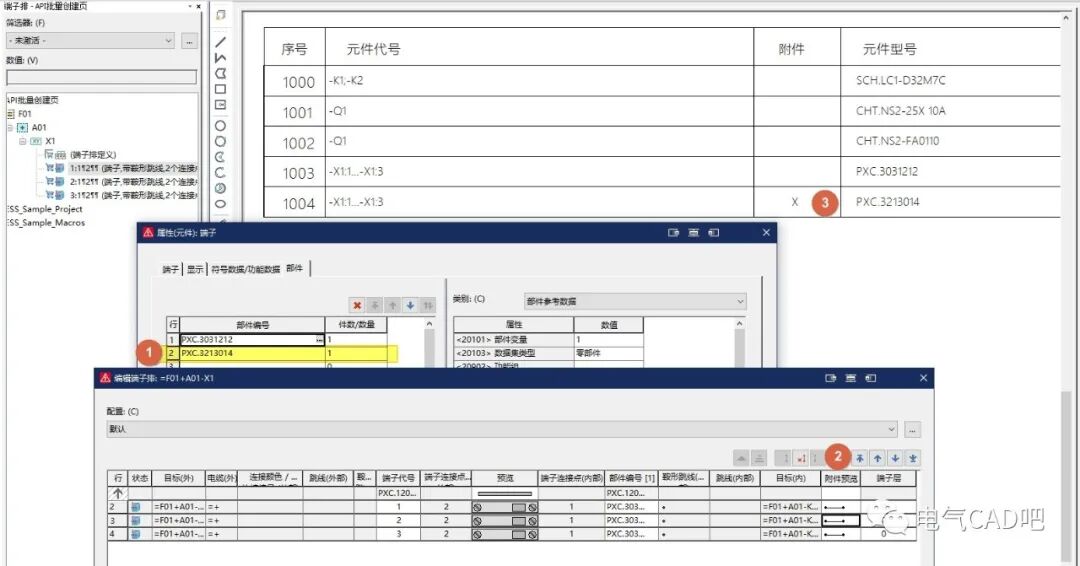Click the page icon atop the vertical toolbar
Image resolution: width=1080 pixels, height=566 pixels.
[220, 14]
